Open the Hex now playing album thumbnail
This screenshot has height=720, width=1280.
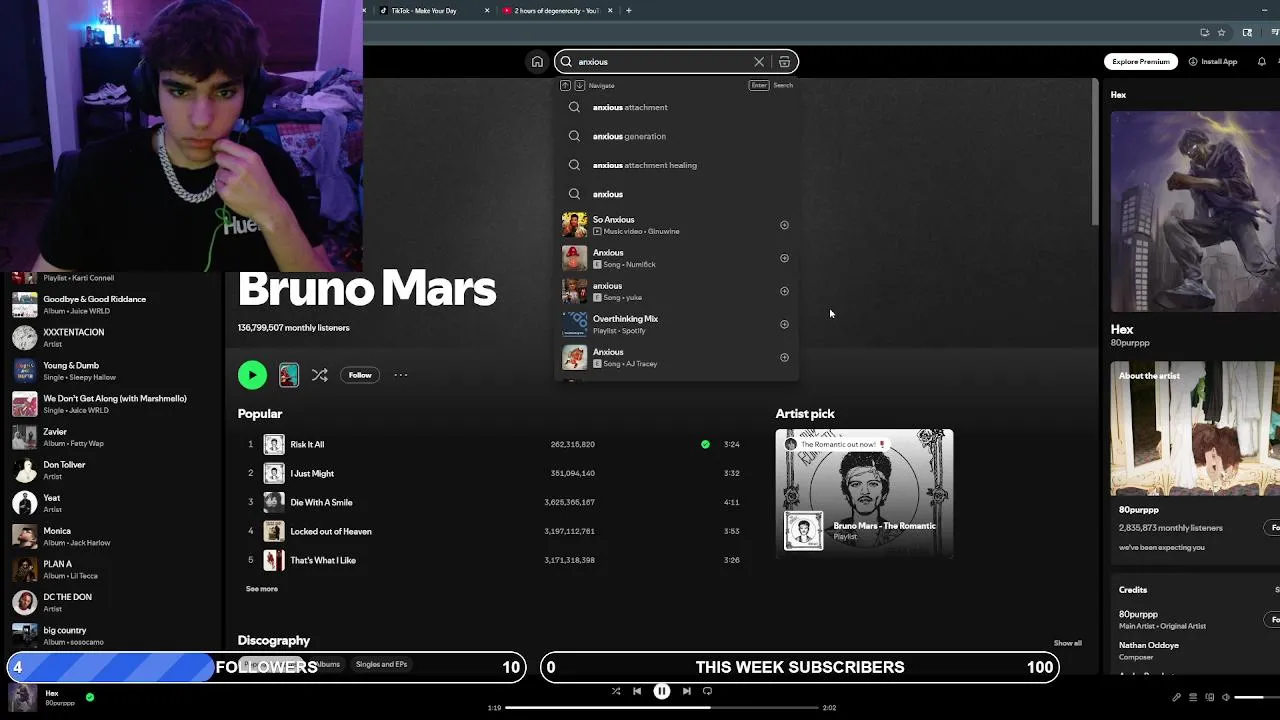point(22,697)
